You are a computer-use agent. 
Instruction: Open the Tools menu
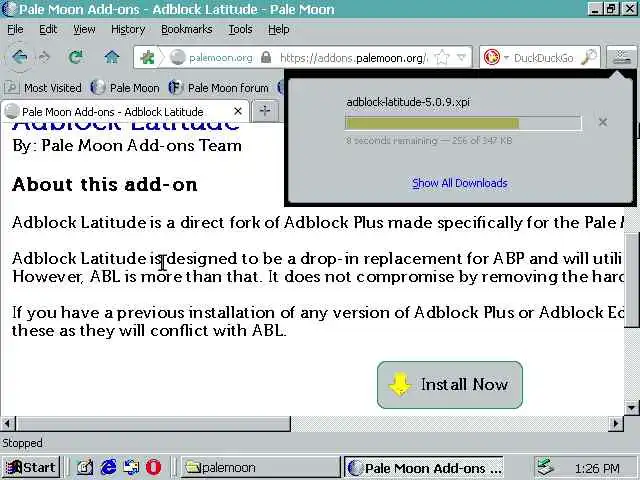pyautogui.click(x=240, y=29)
